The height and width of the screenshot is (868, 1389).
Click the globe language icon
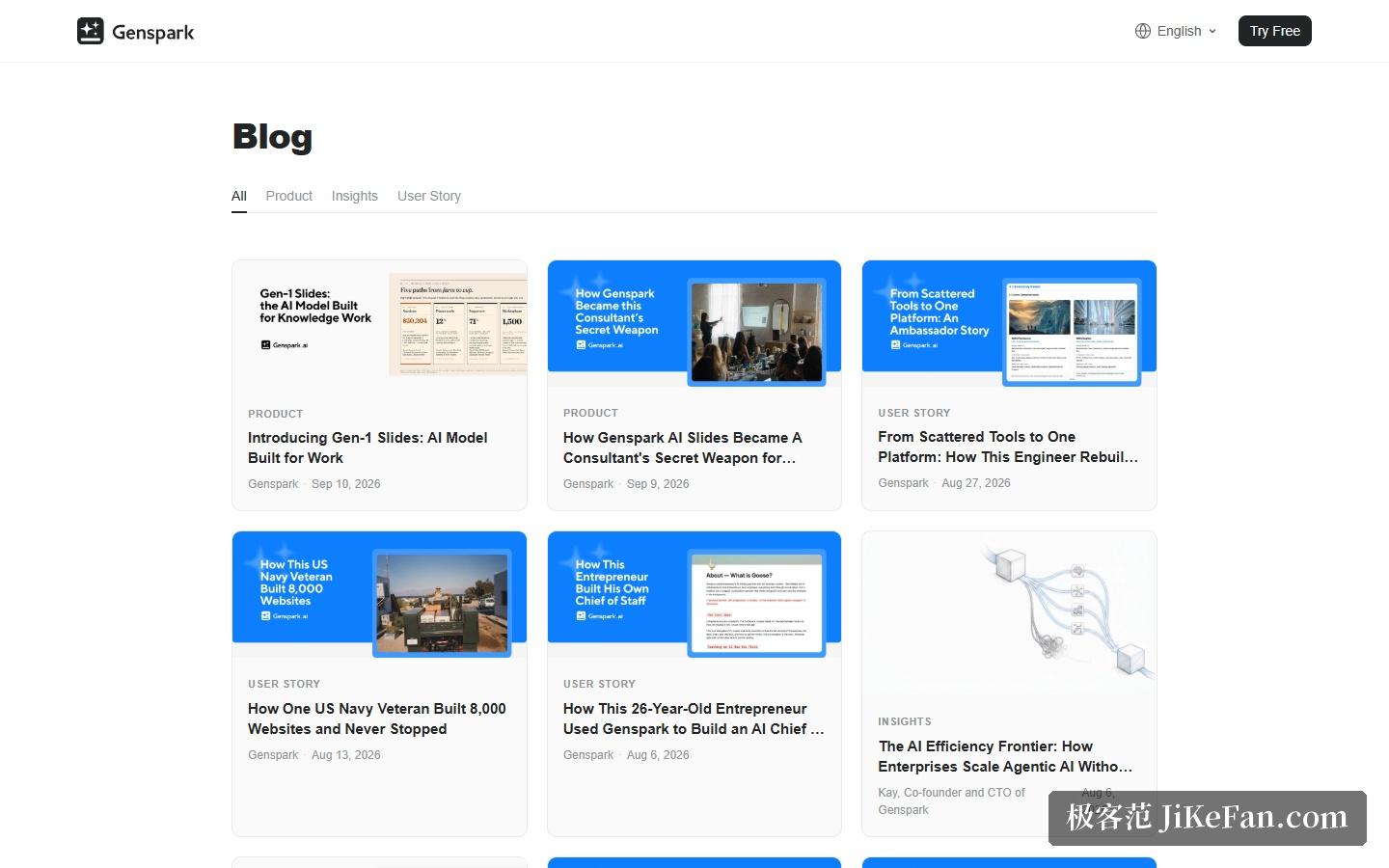1143,31
